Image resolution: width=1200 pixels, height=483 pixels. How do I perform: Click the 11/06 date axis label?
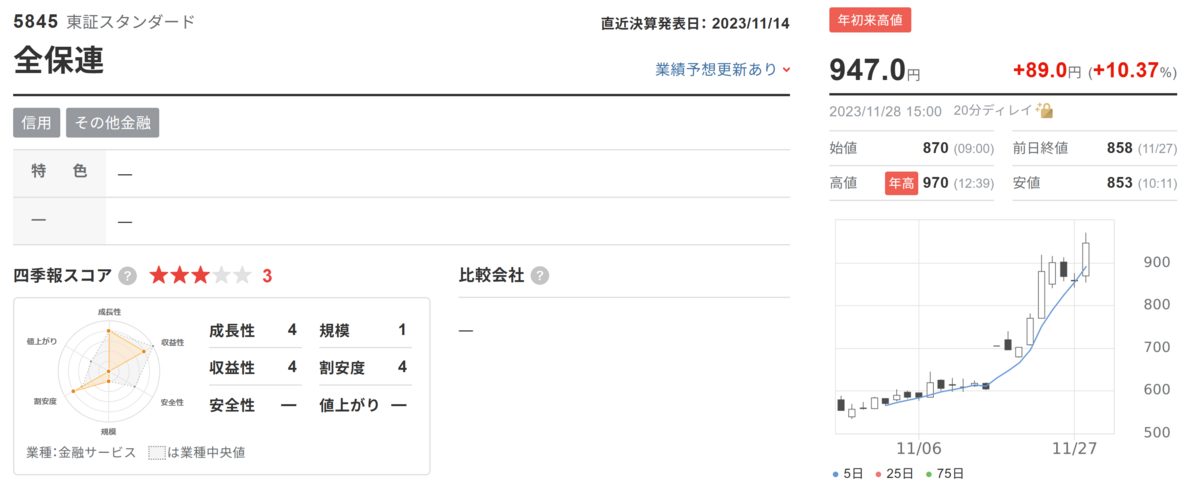[x=920, y=447]
